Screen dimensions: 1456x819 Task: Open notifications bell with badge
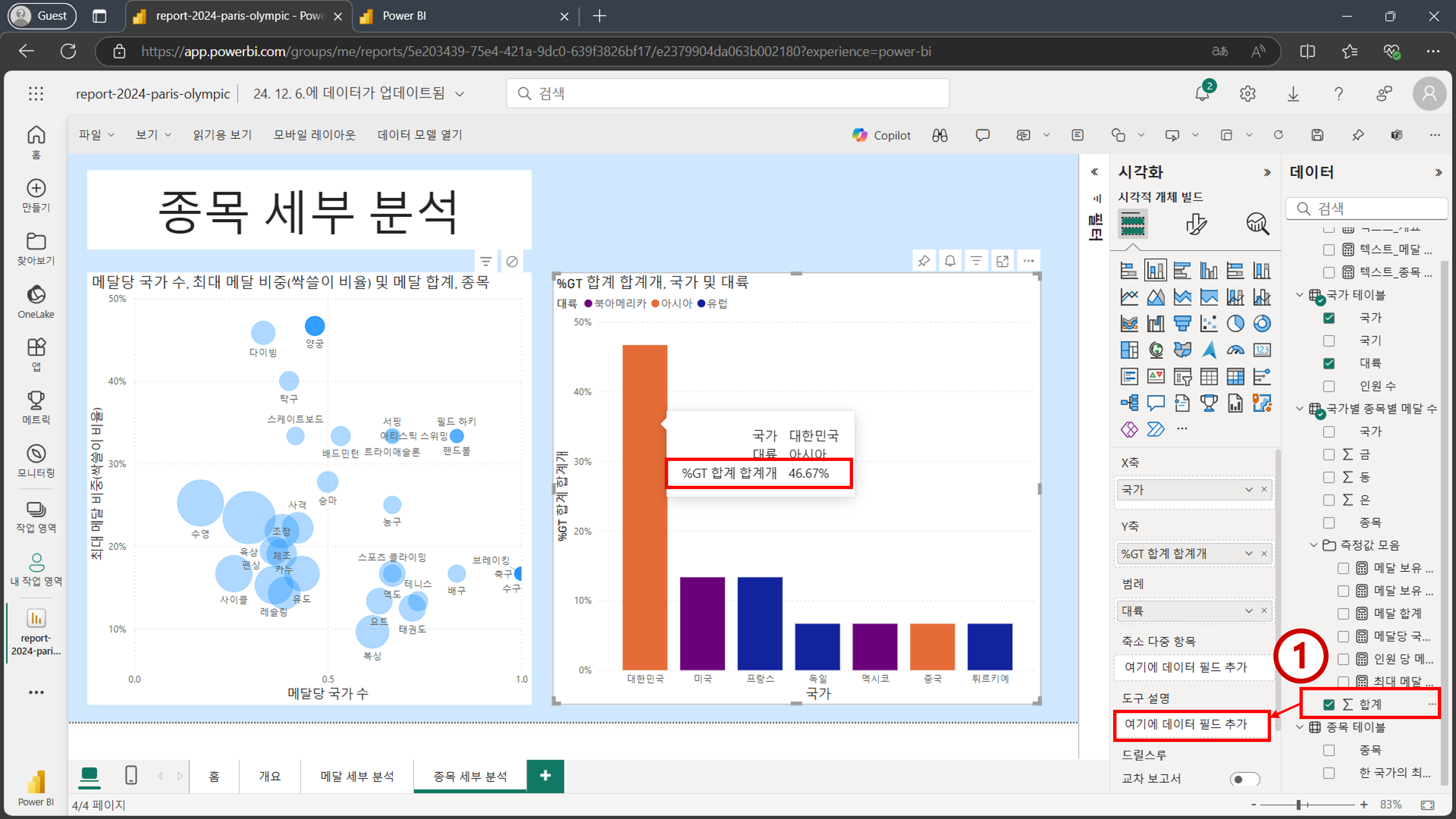pyautogui.click(x=1203, y=93)
